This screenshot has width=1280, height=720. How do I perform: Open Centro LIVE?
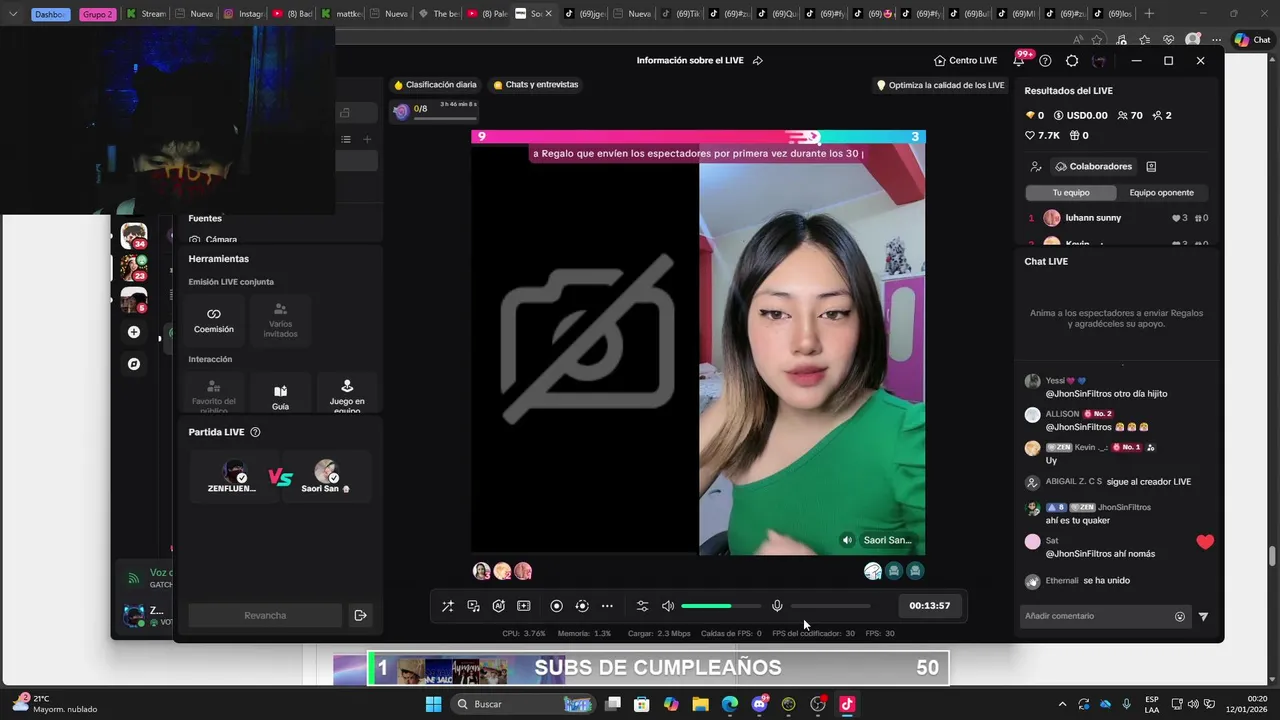click(x=965, y=61)
